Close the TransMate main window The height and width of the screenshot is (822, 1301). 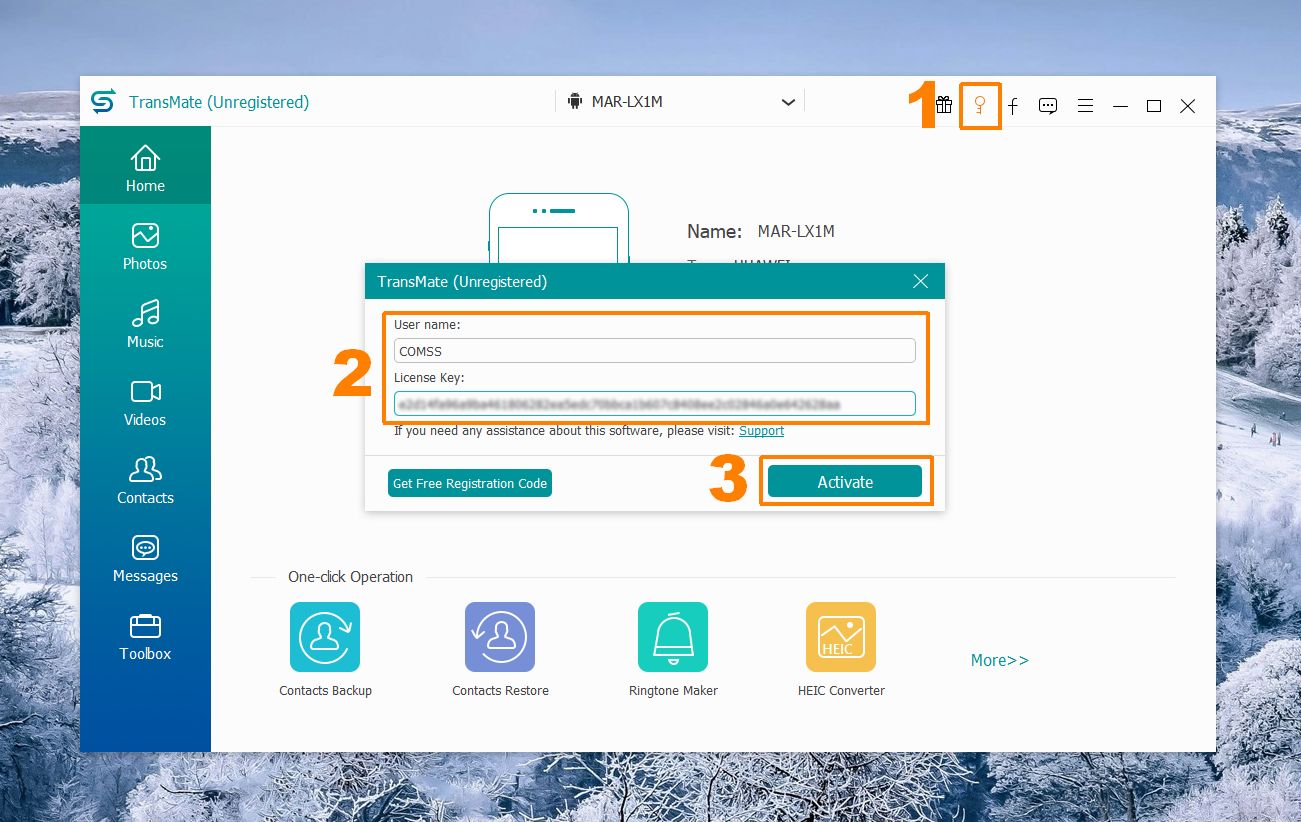coord(1188,106)
